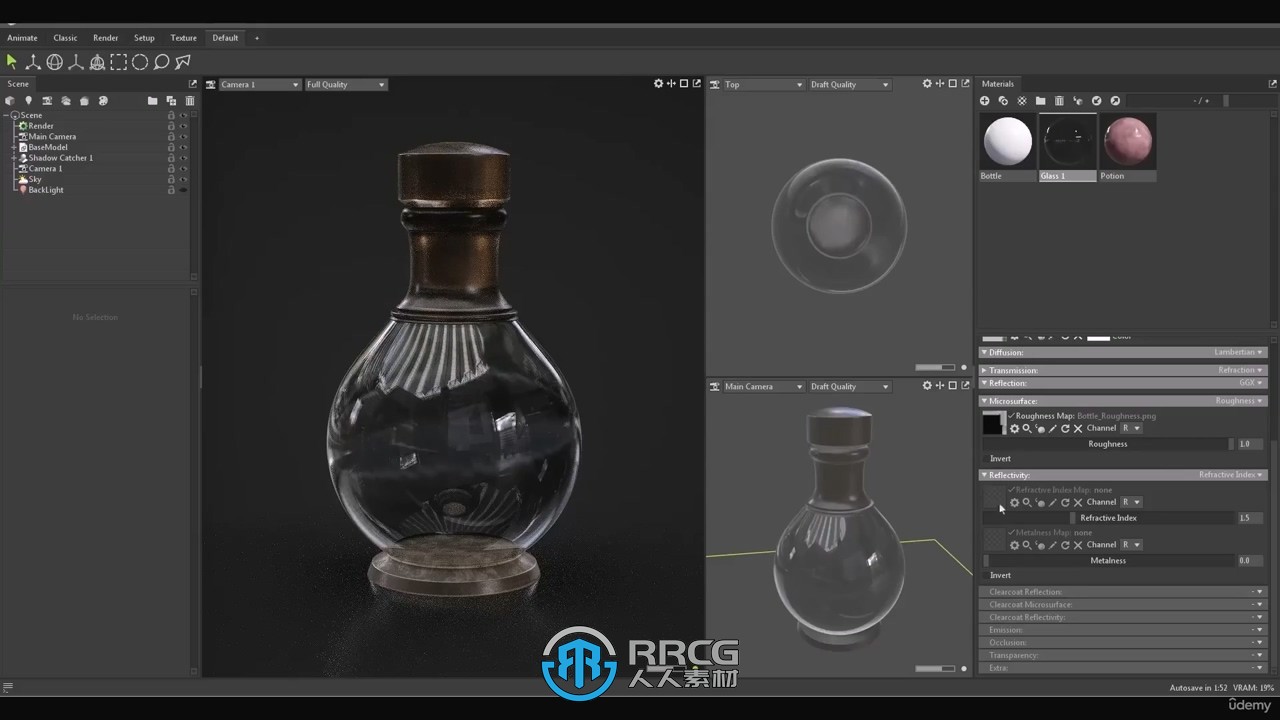Reload Roughness Map texture icon
This screenshot has width=1280, height=720.
click(x=1065, y=429)
